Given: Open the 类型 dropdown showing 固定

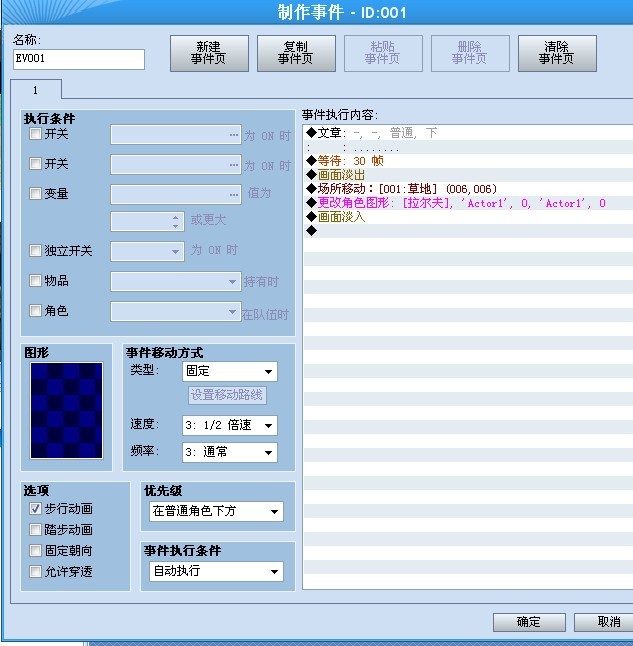Looking at the screenshot, I should point(230,371).
